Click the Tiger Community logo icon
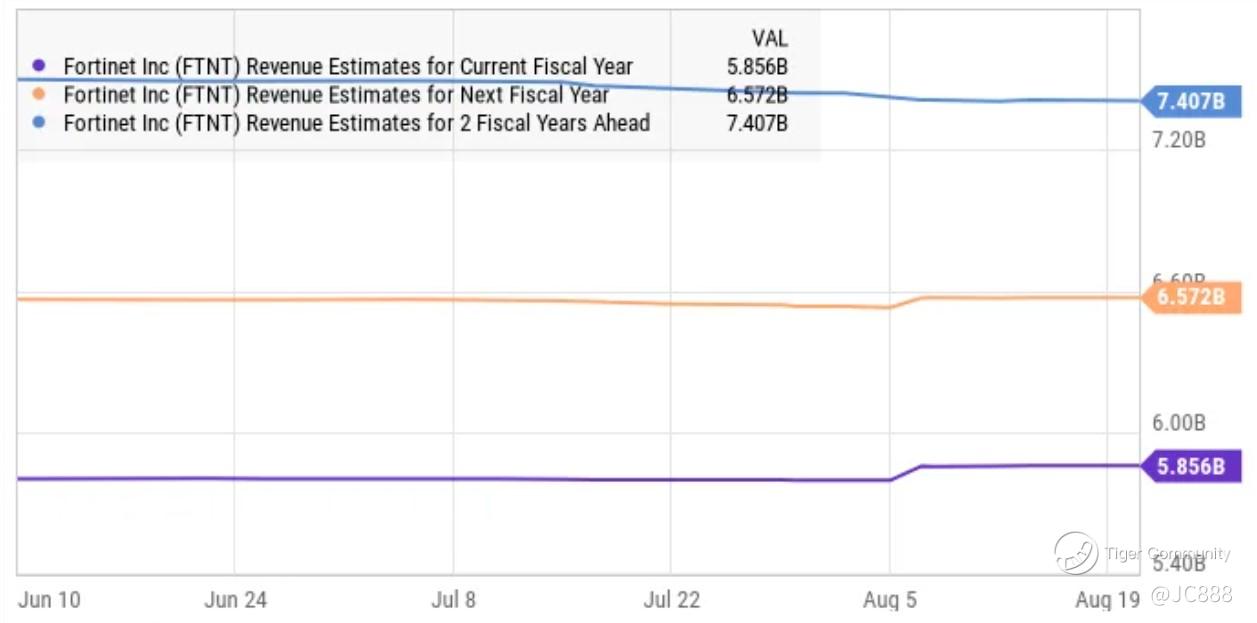This screenshot has height=623, width=1257. 1075,553
